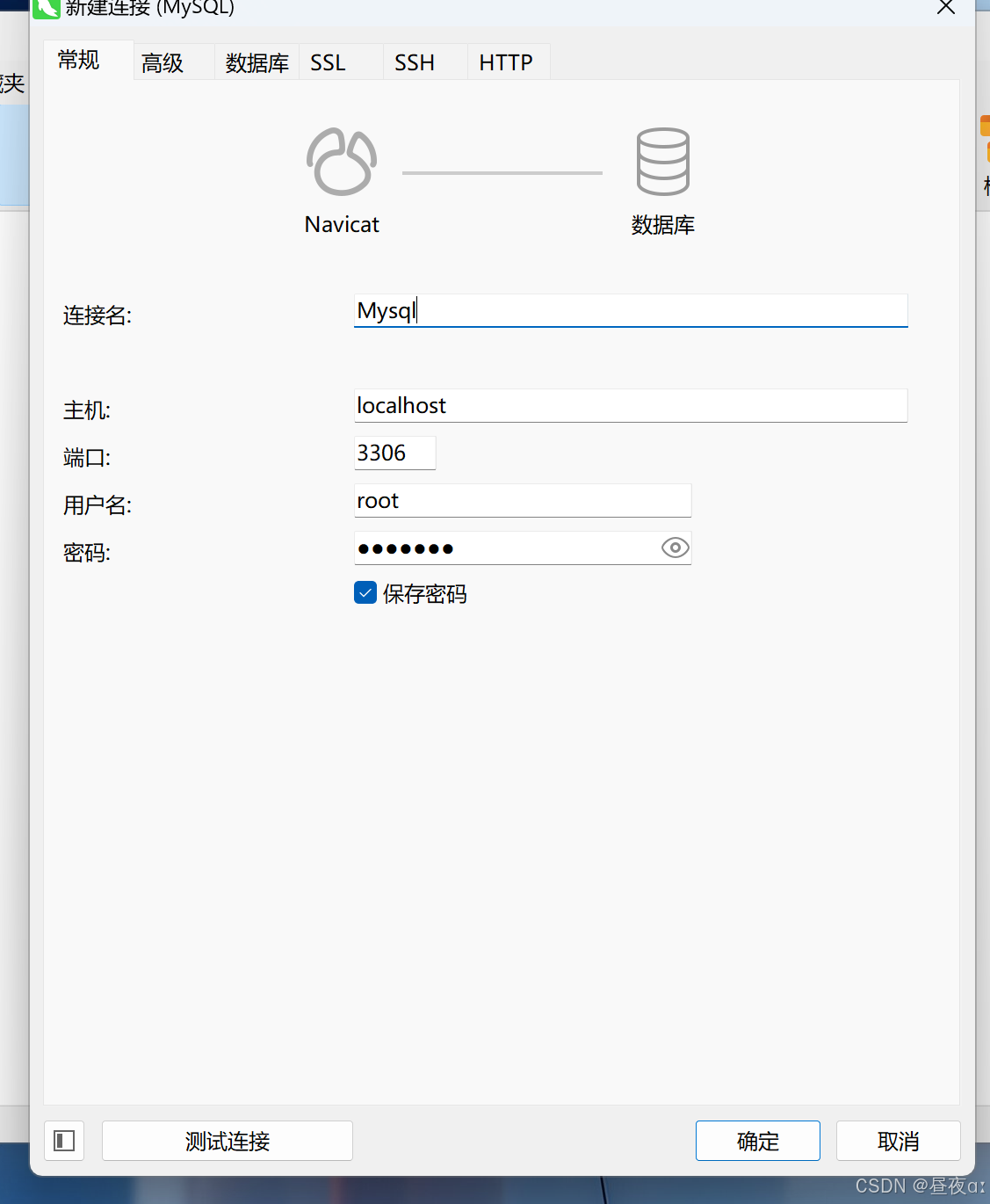
Task: Click the 端口 field showing 3306
Action: pos(394,453)
